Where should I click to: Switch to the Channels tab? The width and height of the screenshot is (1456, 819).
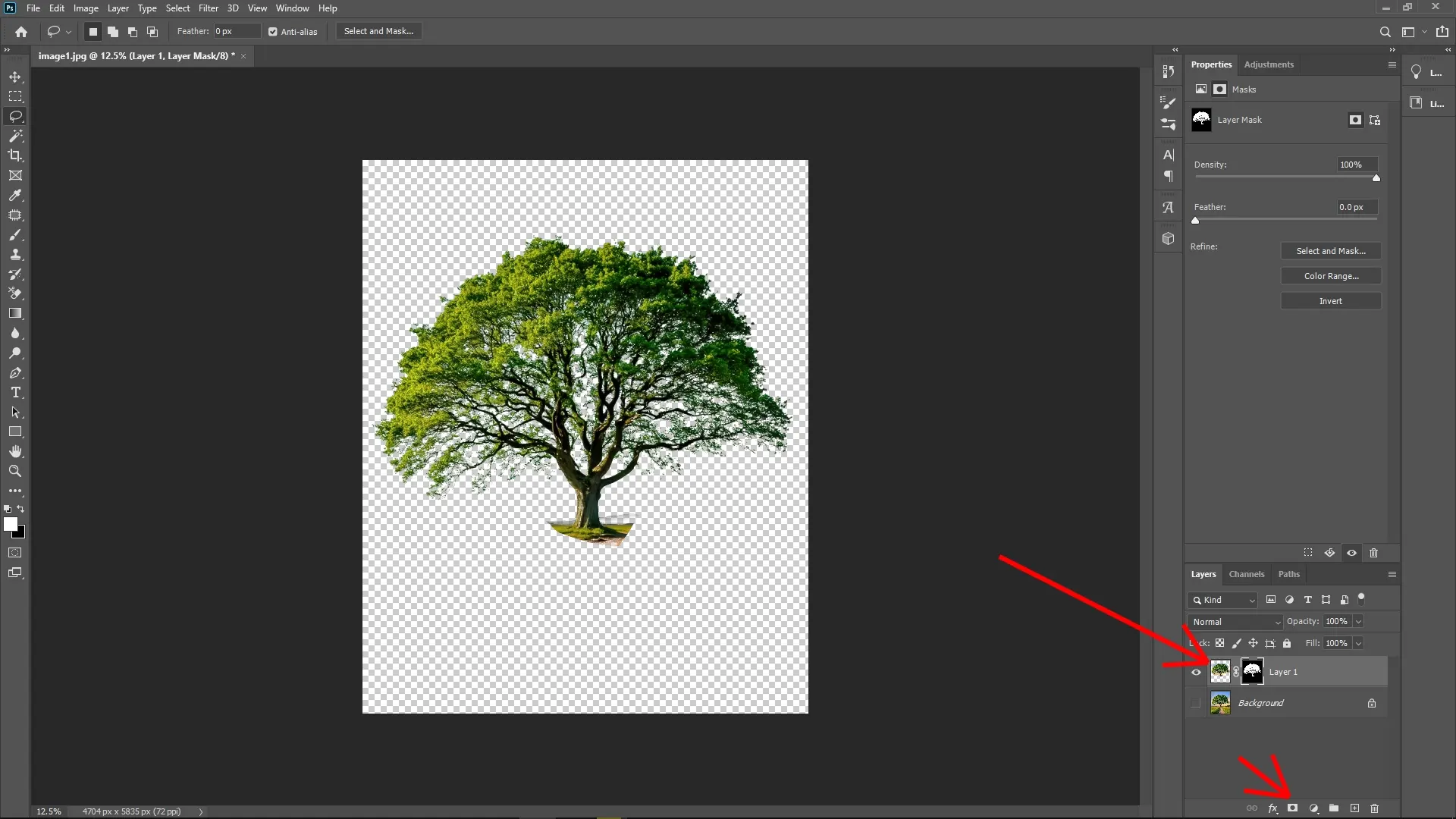tap(1247, 574)
